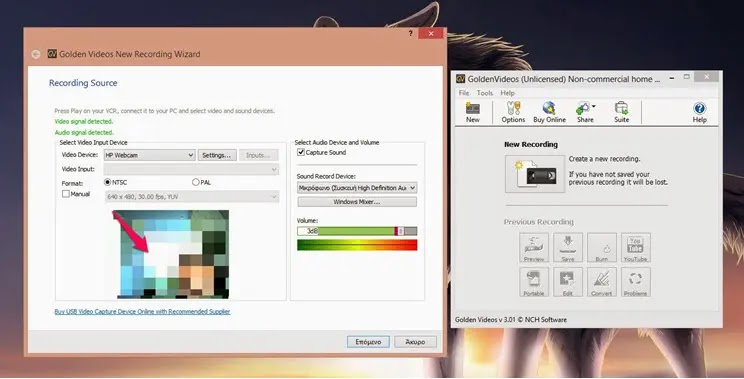Click the Inputs... button
744x379 pixels.
coord(259,155)
